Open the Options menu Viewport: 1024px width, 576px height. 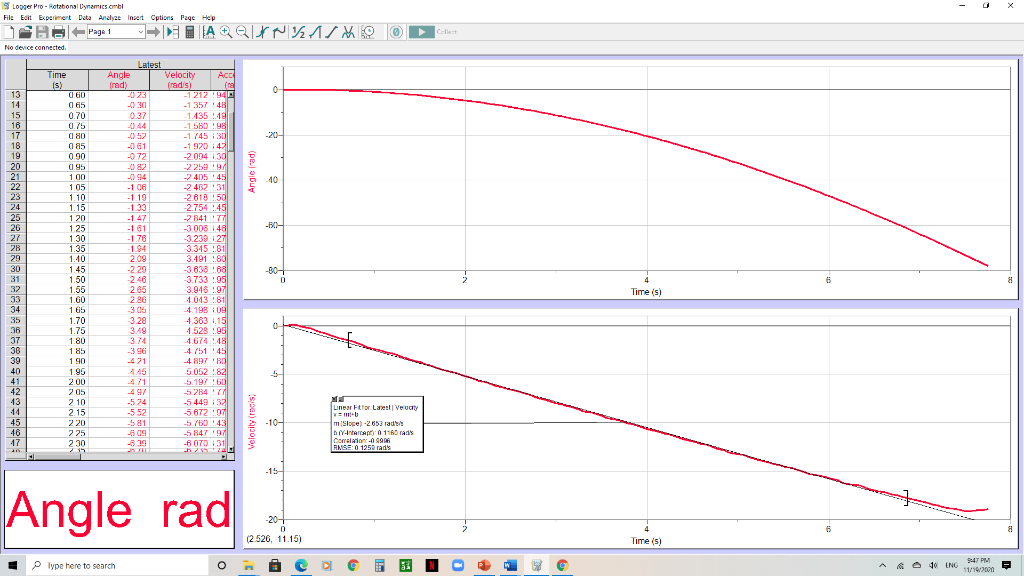(x=162, y=18)
